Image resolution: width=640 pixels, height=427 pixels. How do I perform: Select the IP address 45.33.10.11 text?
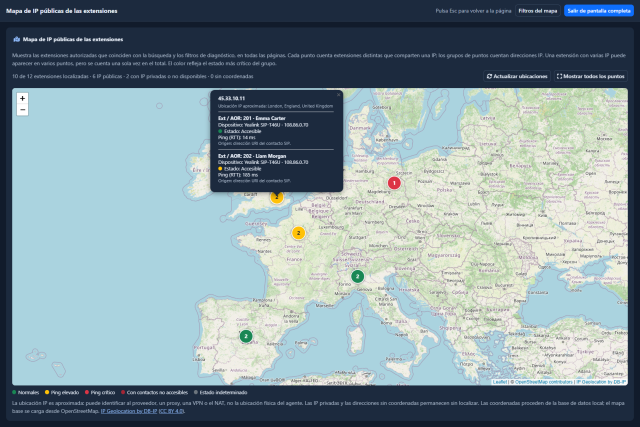point(231,98)
